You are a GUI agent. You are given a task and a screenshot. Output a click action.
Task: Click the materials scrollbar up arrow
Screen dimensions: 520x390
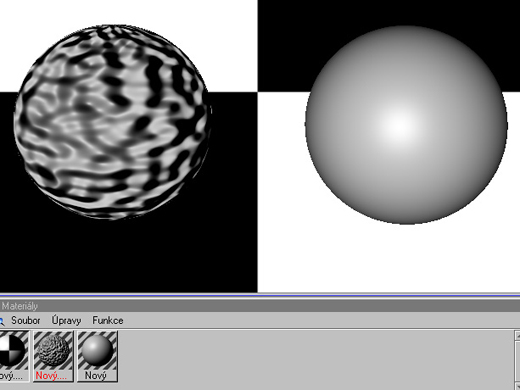517,336
